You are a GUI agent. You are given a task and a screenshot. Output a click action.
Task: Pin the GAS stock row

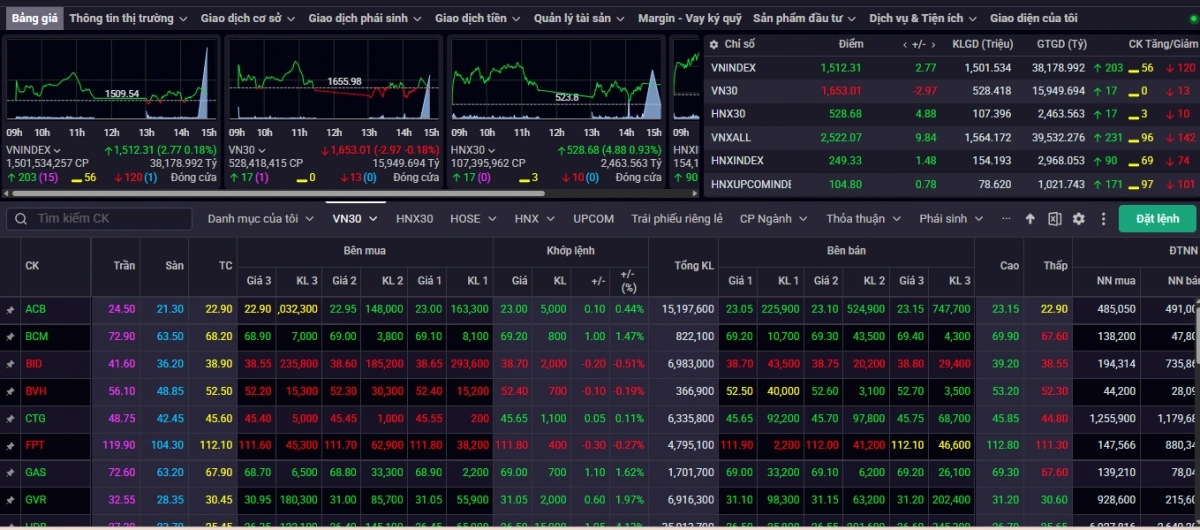tap(10, 472)
